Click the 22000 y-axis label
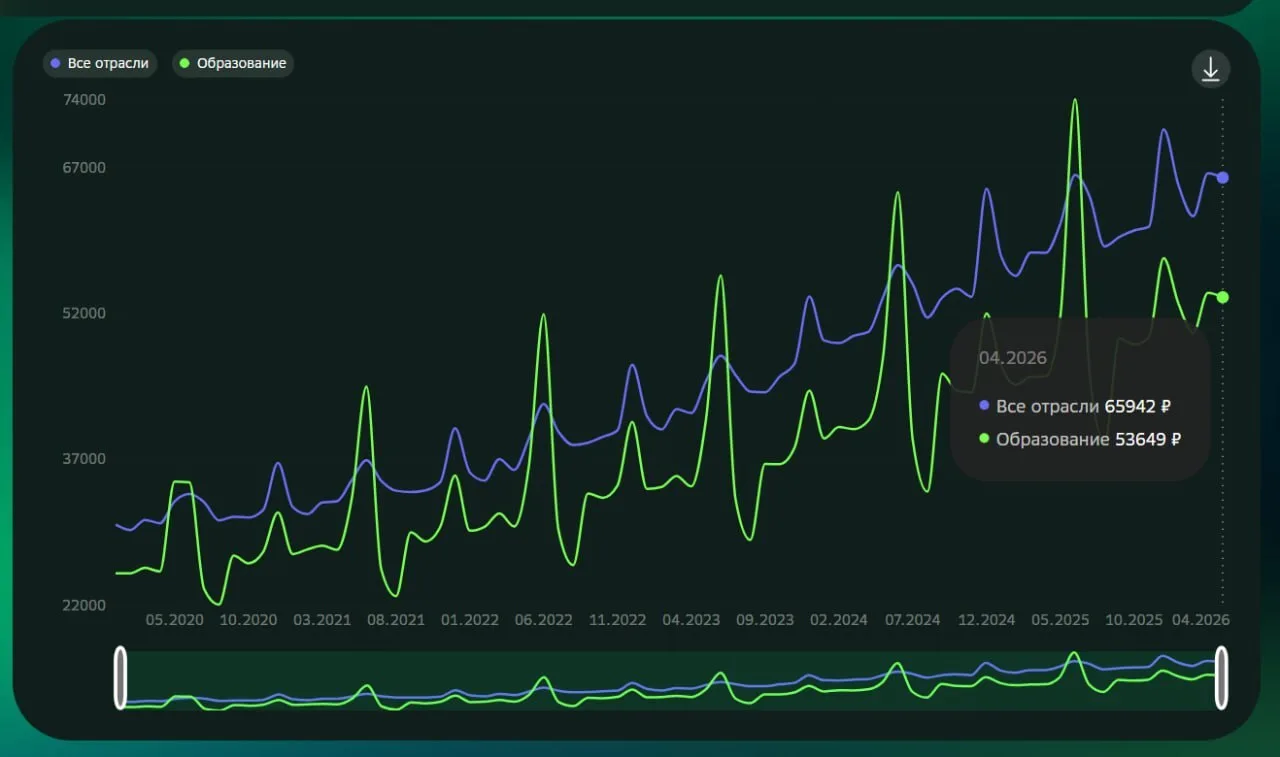Screen dimensions: 1280x757 click(x=85, y=605)
